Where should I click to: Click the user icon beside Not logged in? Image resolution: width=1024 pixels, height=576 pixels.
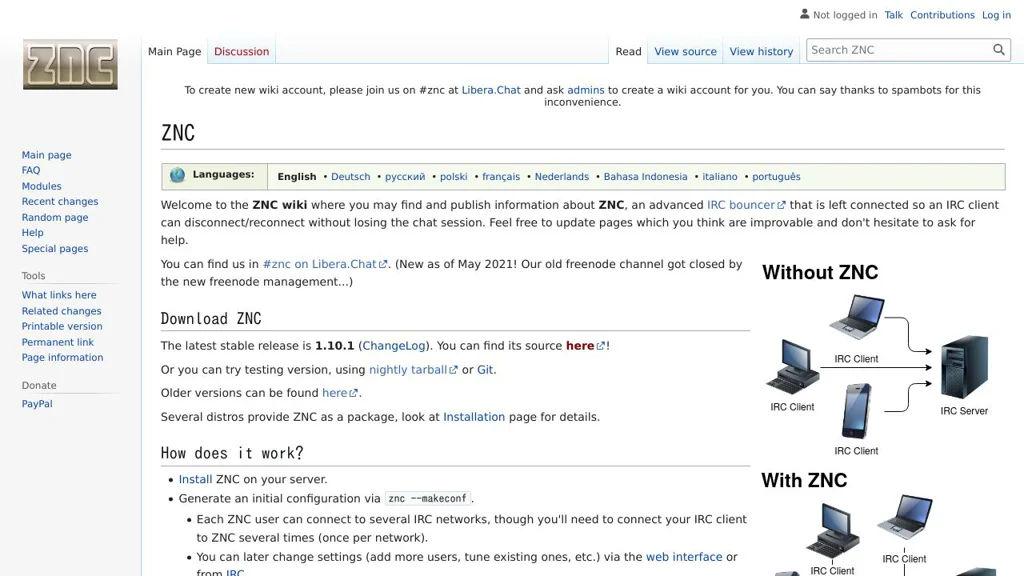tap(805, 14)
